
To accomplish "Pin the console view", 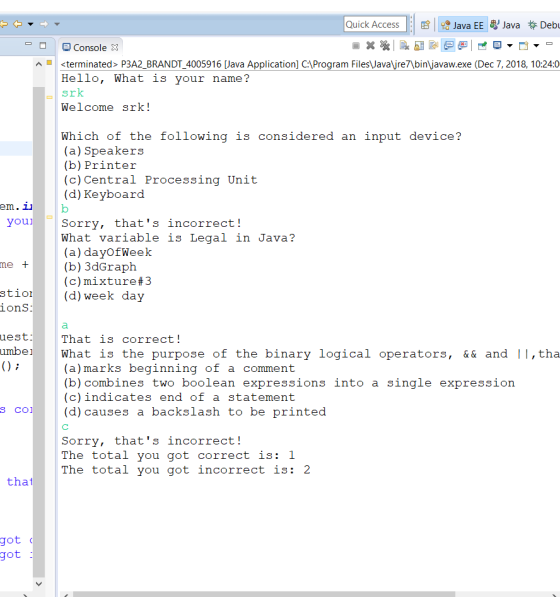I will click(482, 46).
